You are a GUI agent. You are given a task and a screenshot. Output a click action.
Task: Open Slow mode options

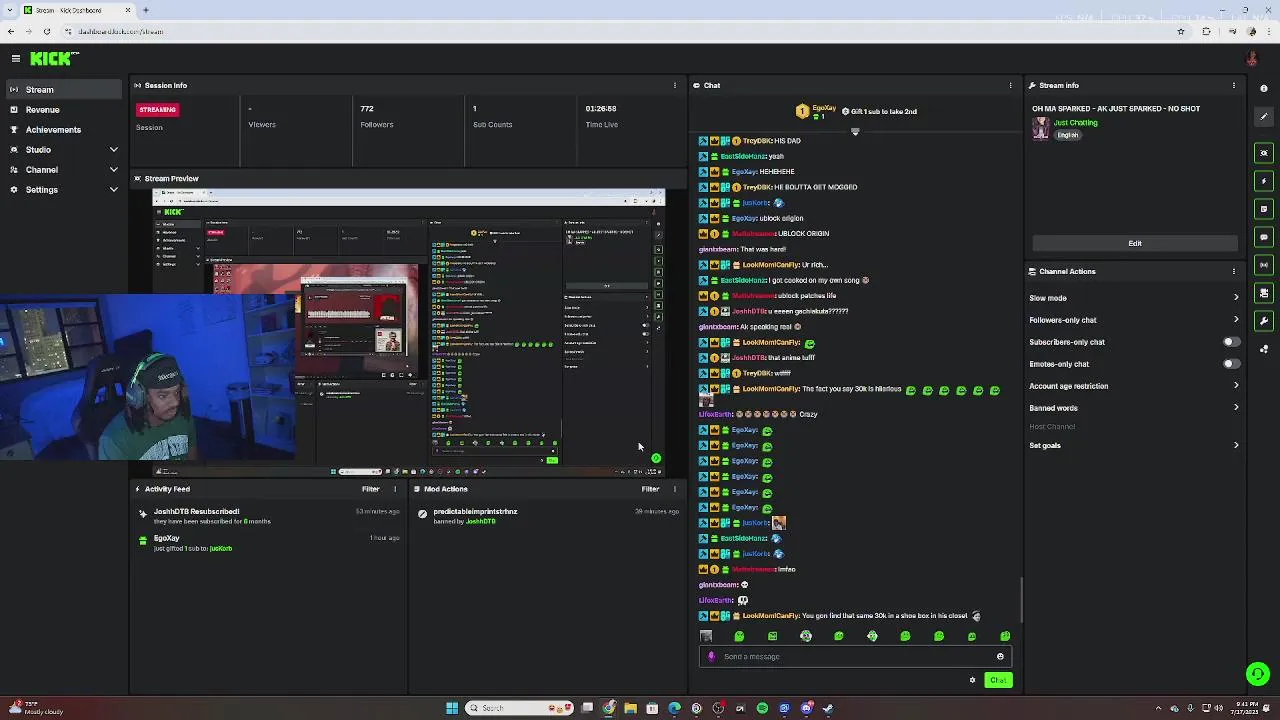coord(1134,298)
